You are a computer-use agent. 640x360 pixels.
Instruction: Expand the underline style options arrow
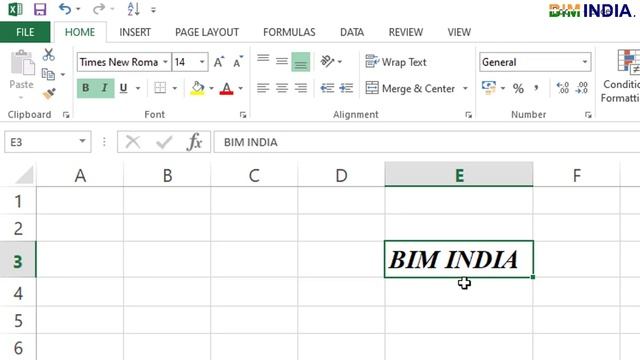point(138,88)
